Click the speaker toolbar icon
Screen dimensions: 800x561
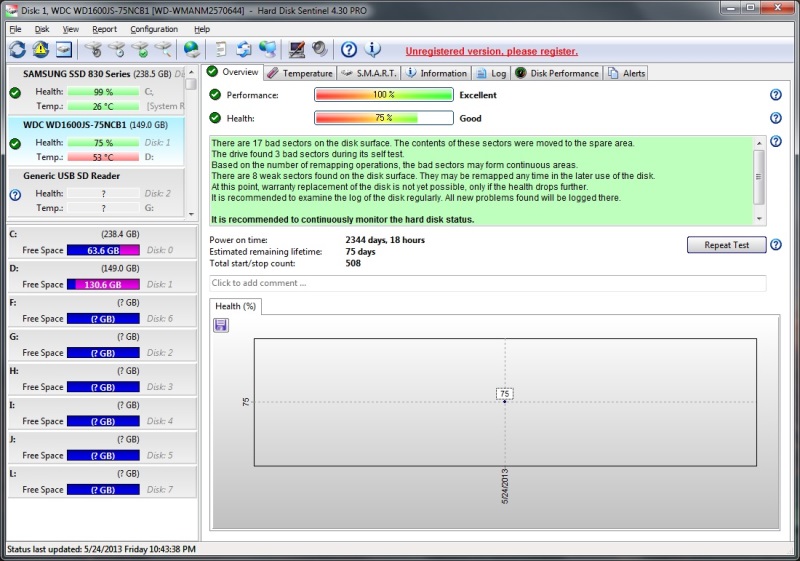click(x=319, y=49)
